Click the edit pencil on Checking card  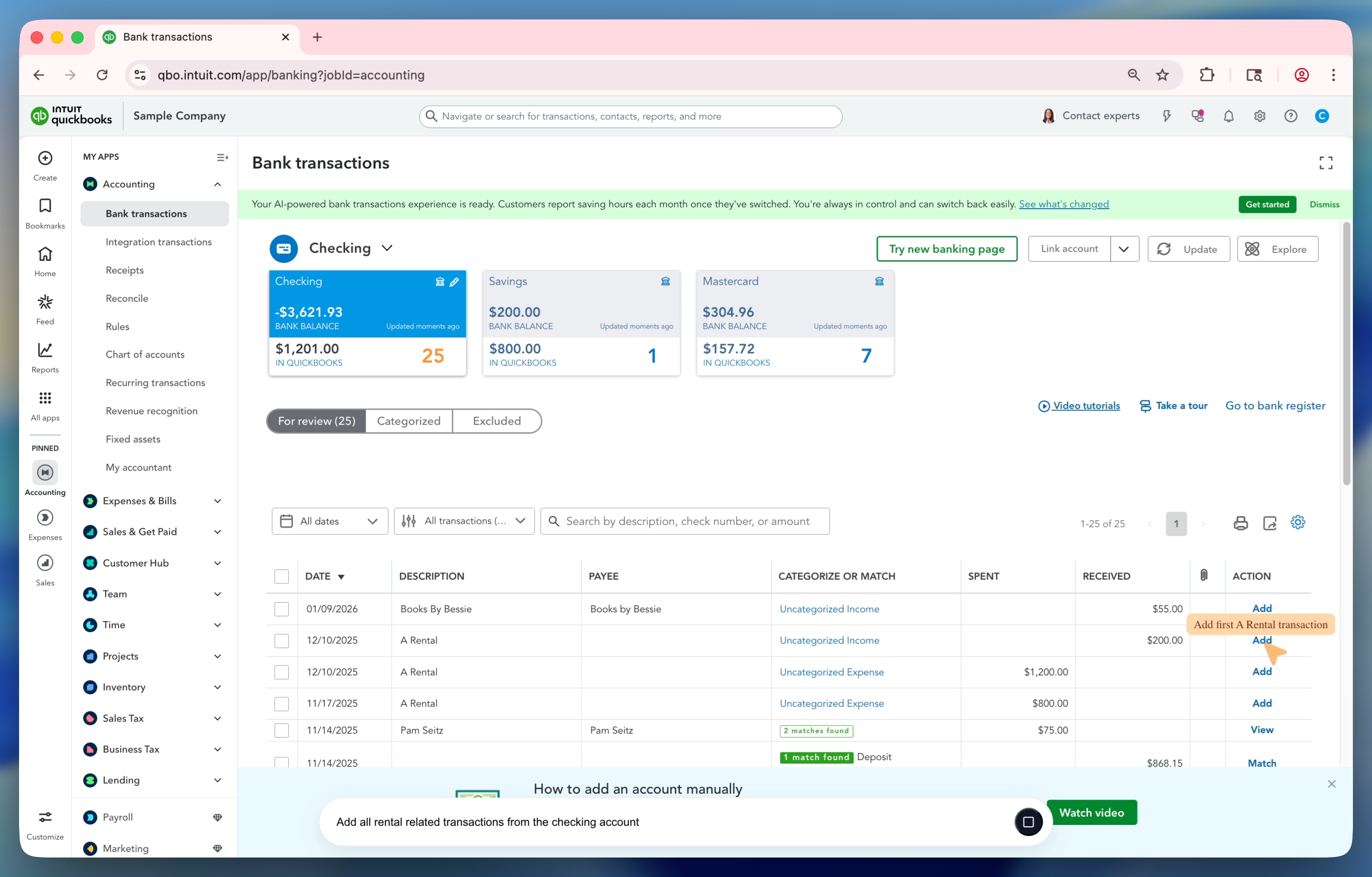(x=454, y=281)
